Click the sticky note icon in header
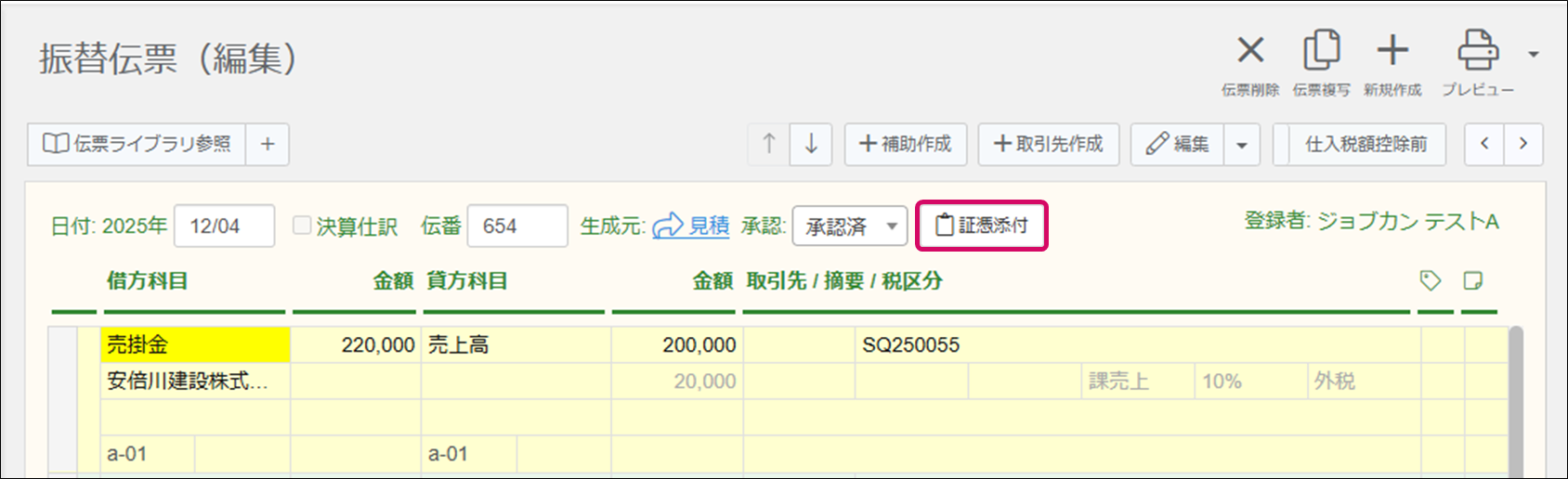The width and height of the screenshot is (1568, 479). pos(1473,280)
